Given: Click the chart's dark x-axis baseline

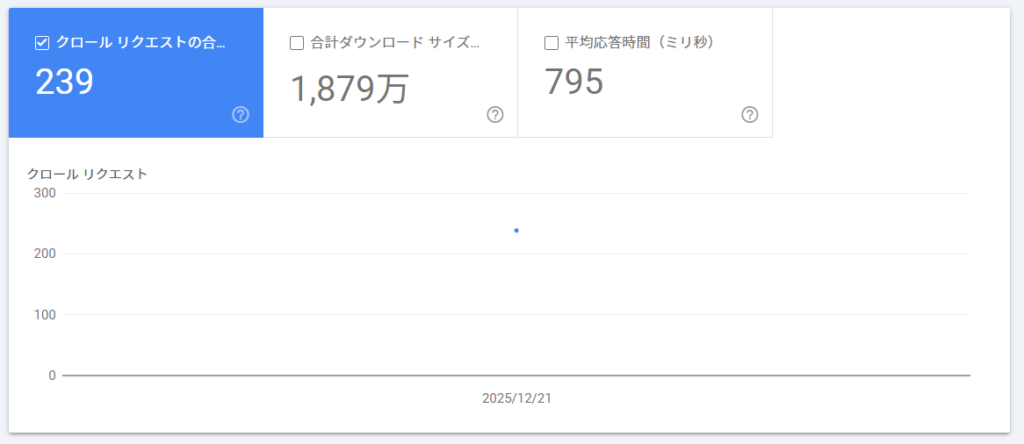Looking at the screenshot, I should click(x=700, y=376).
